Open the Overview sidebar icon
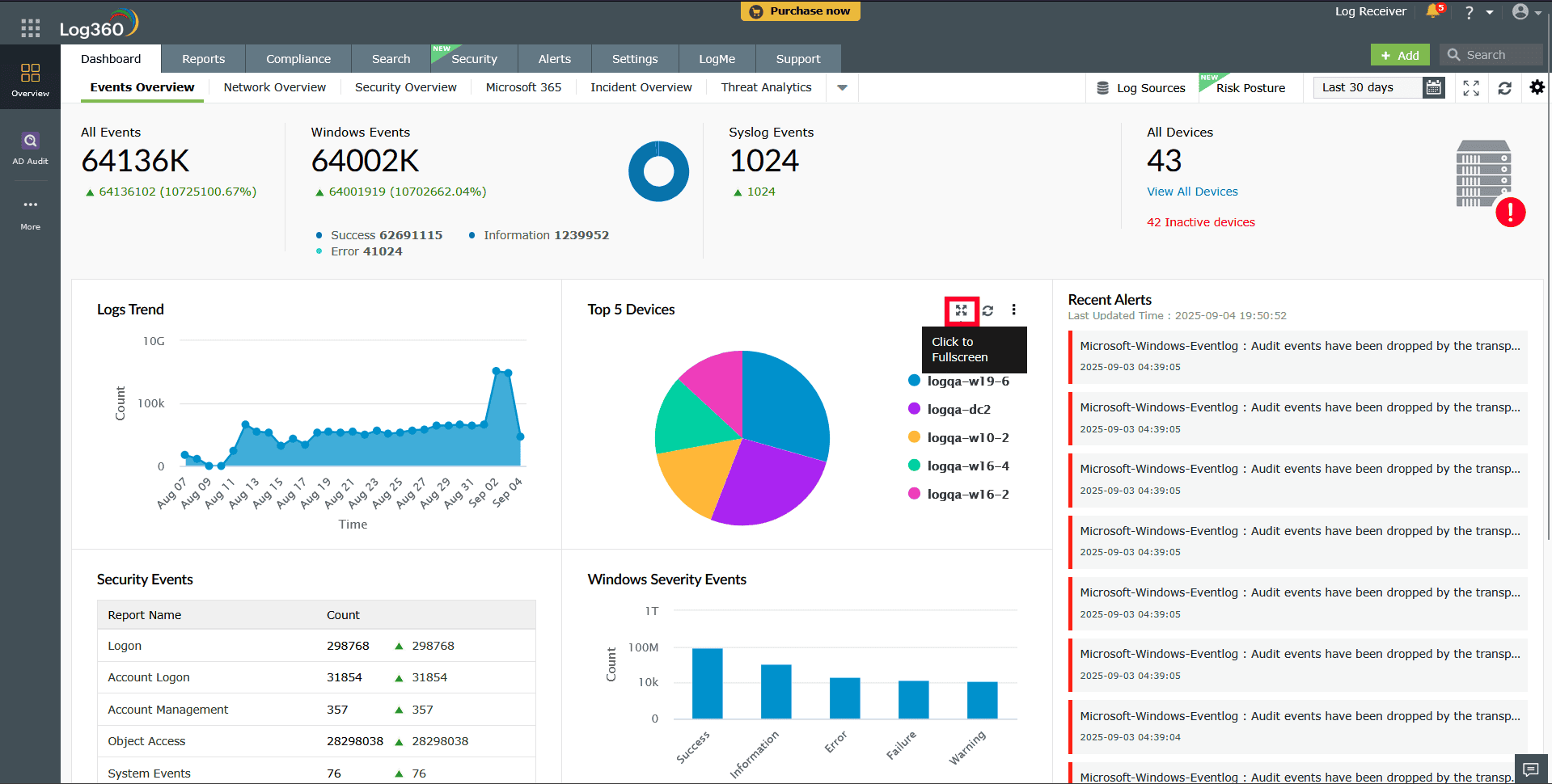The image size is (1552, 784). pos(30,80)
